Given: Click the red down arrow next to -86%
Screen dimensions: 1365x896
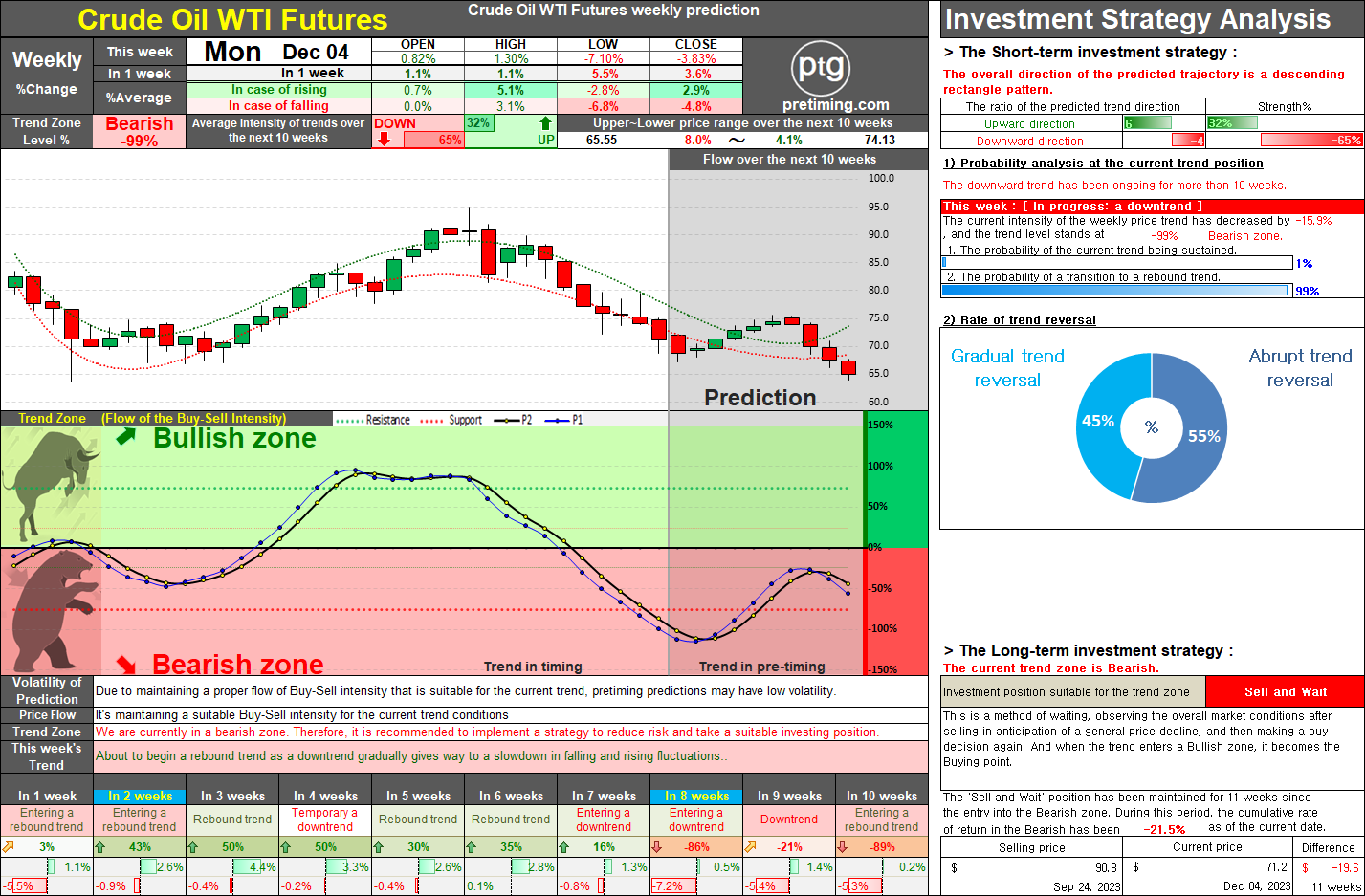Looking at the screenshot, I should [x=656, y=847].
